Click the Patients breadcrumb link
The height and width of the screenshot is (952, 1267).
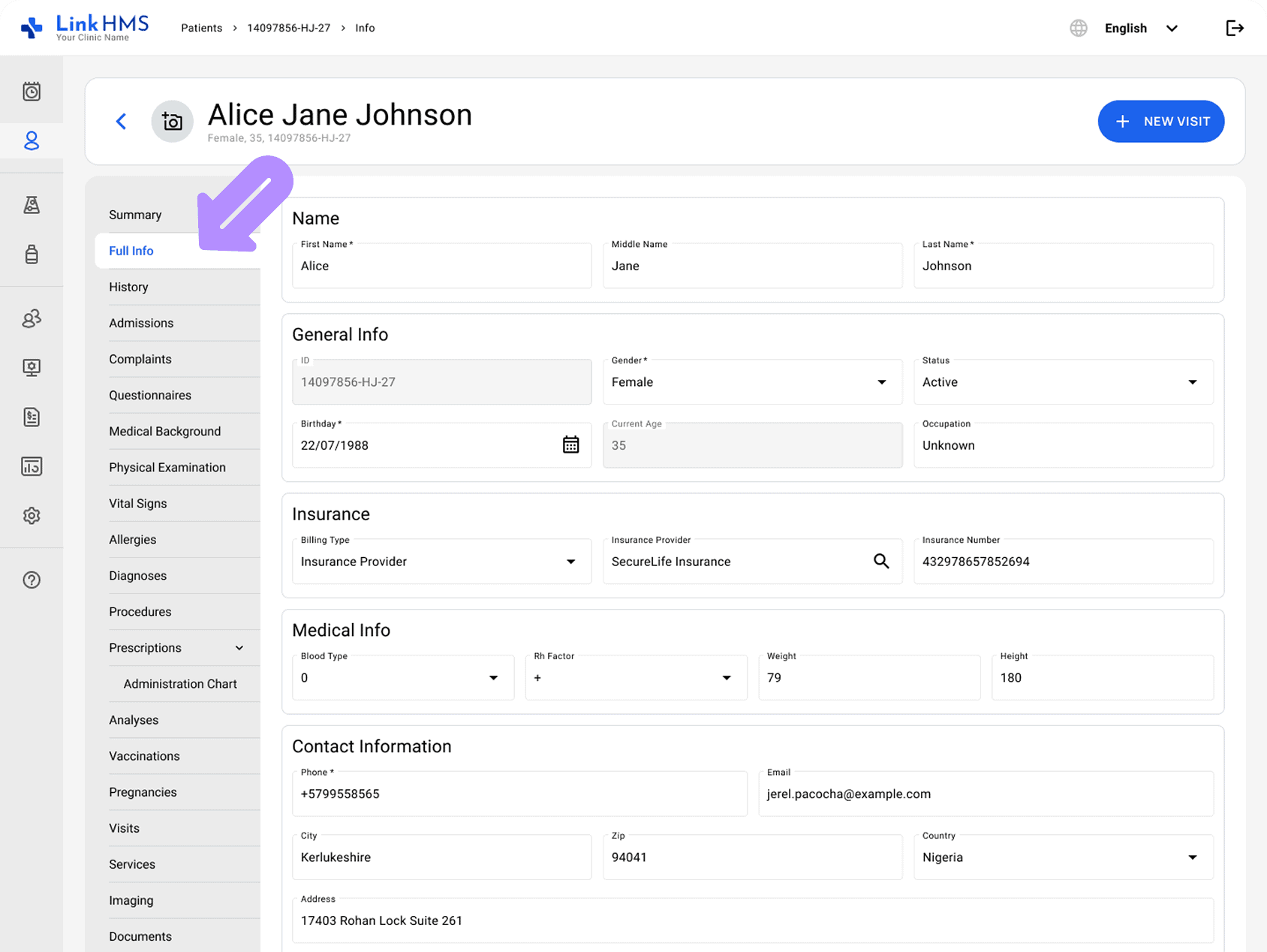pos(201,29)
